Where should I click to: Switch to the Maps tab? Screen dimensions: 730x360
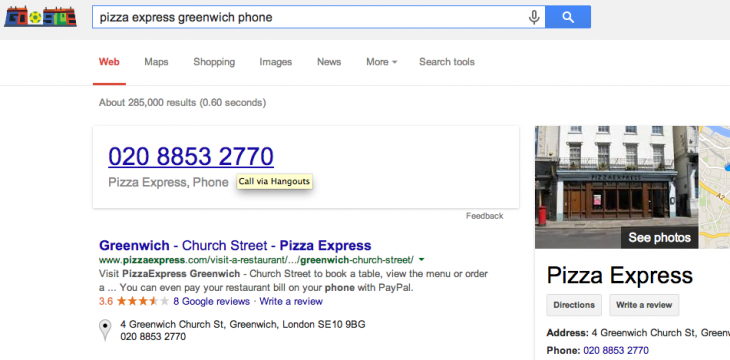(x=156, y=62)
